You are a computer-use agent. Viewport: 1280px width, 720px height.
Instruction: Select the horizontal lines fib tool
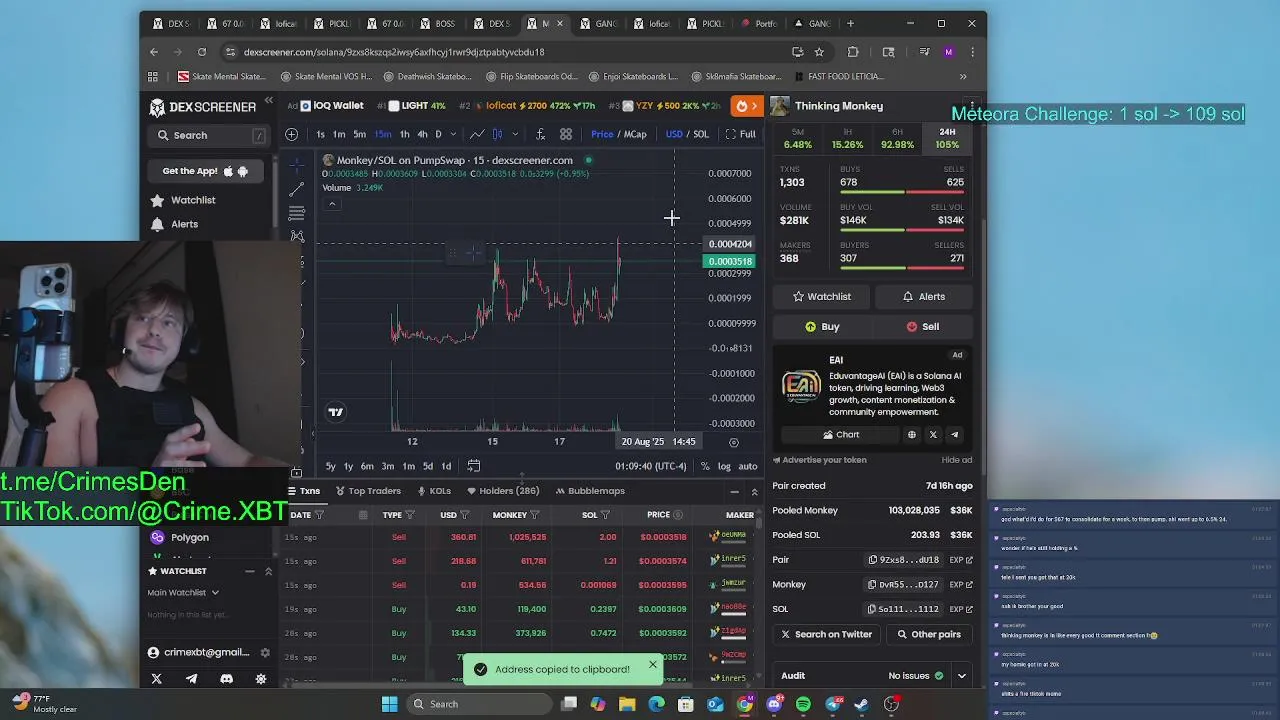[x=297, y=213]
